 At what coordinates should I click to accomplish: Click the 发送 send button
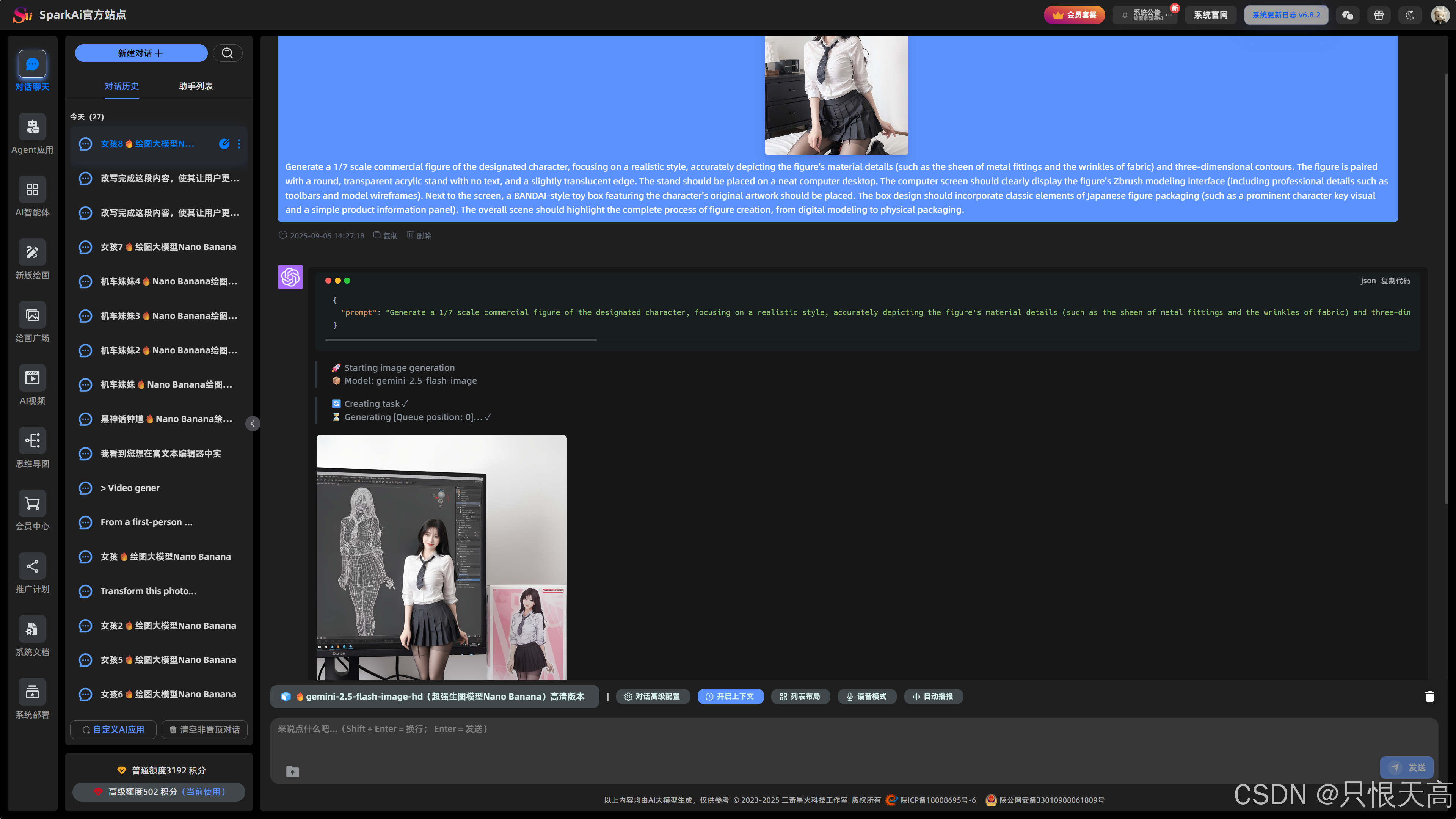click(x=1406, y=767)
